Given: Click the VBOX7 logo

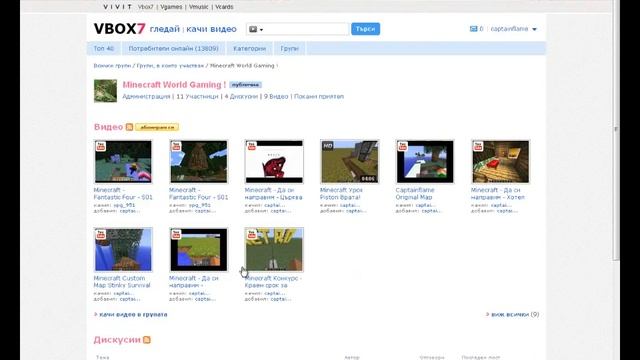Looking at the screenshot, I should 120,29.
